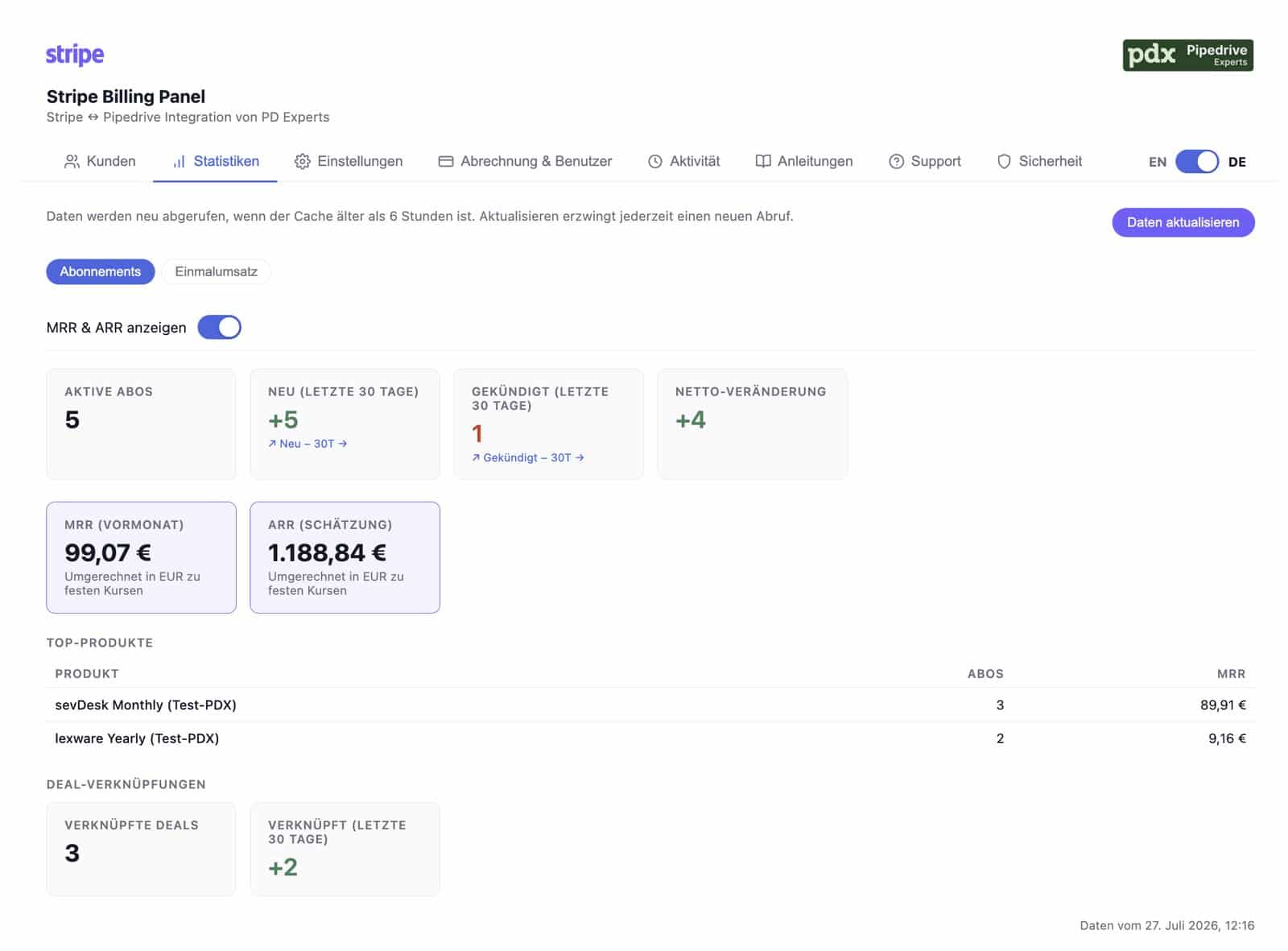The height and width of the screenshot is (951, 1288).
Task: Open the Neu – 30T link
Action: point(308,444)
